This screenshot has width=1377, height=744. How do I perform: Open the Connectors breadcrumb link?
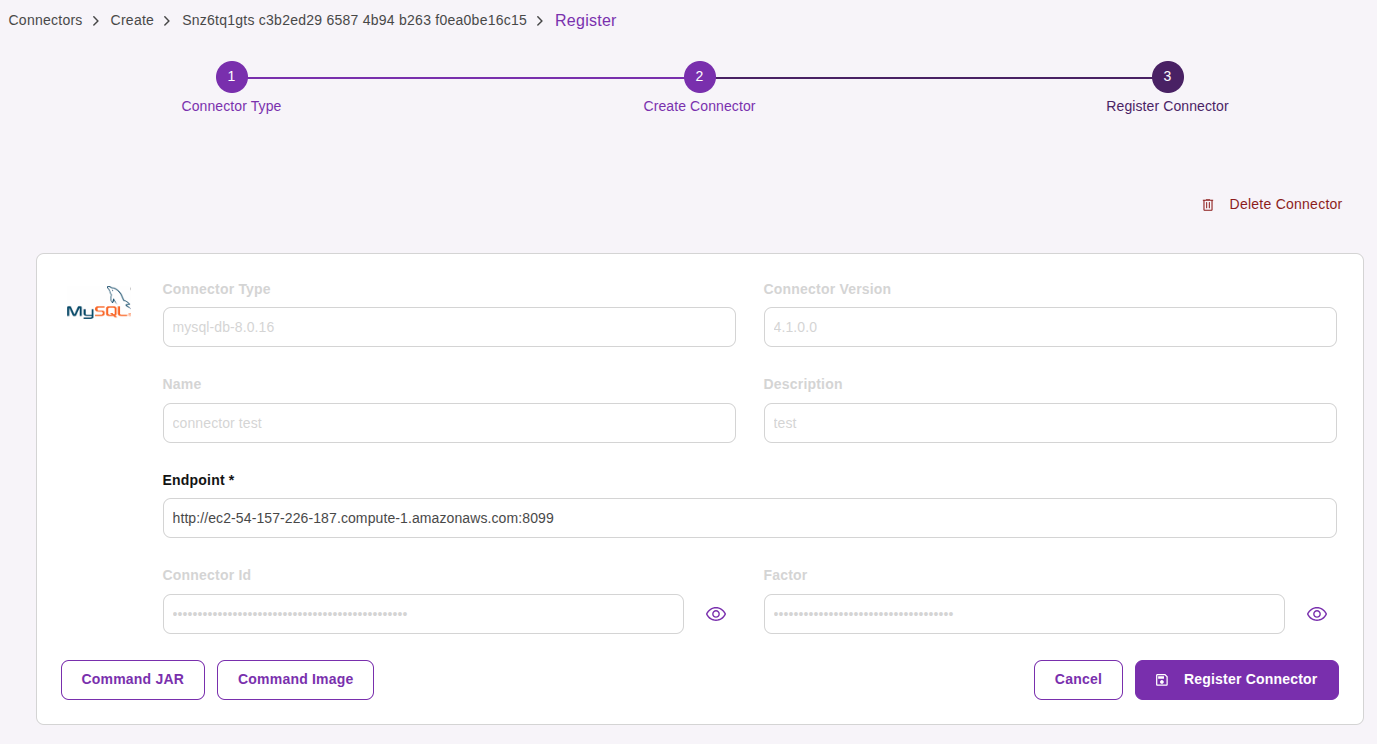(x=45, y=19)
